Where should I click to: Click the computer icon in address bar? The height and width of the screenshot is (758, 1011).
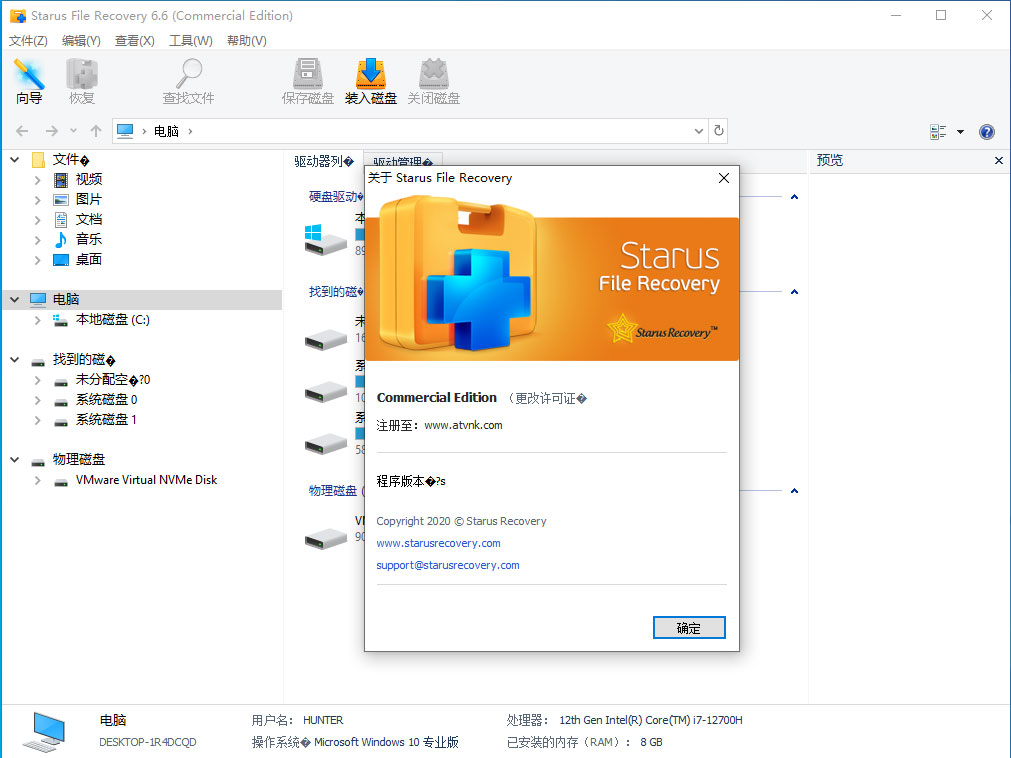125,131
